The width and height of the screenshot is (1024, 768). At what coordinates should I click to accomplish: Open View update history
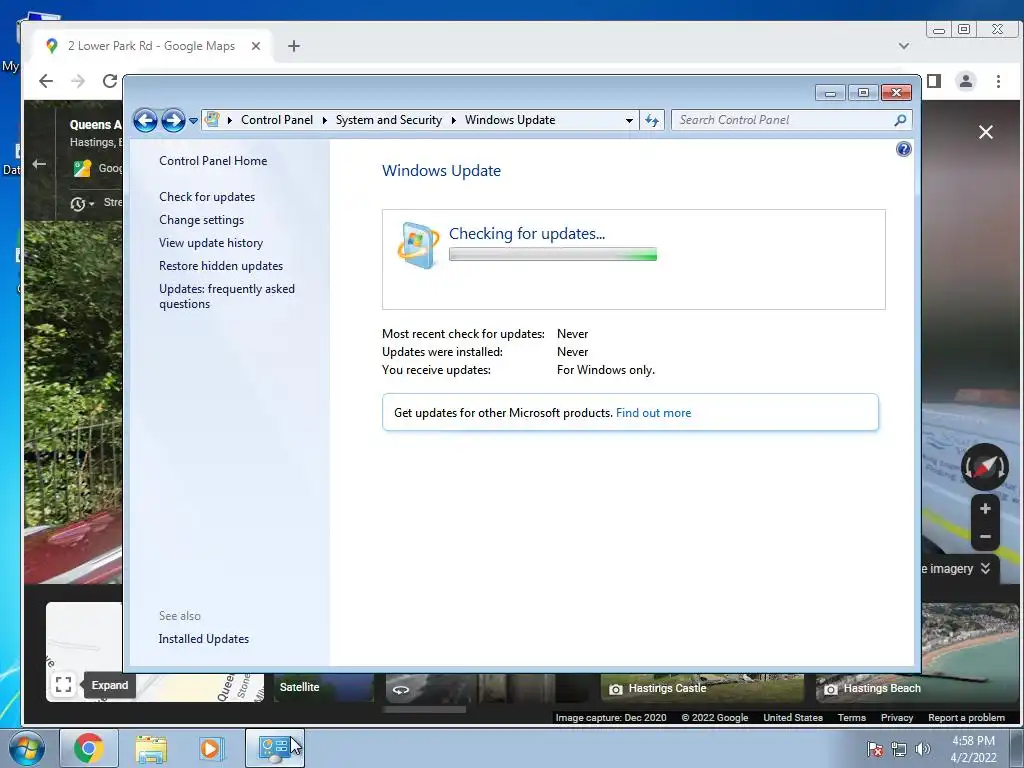(x=211, y=243)
